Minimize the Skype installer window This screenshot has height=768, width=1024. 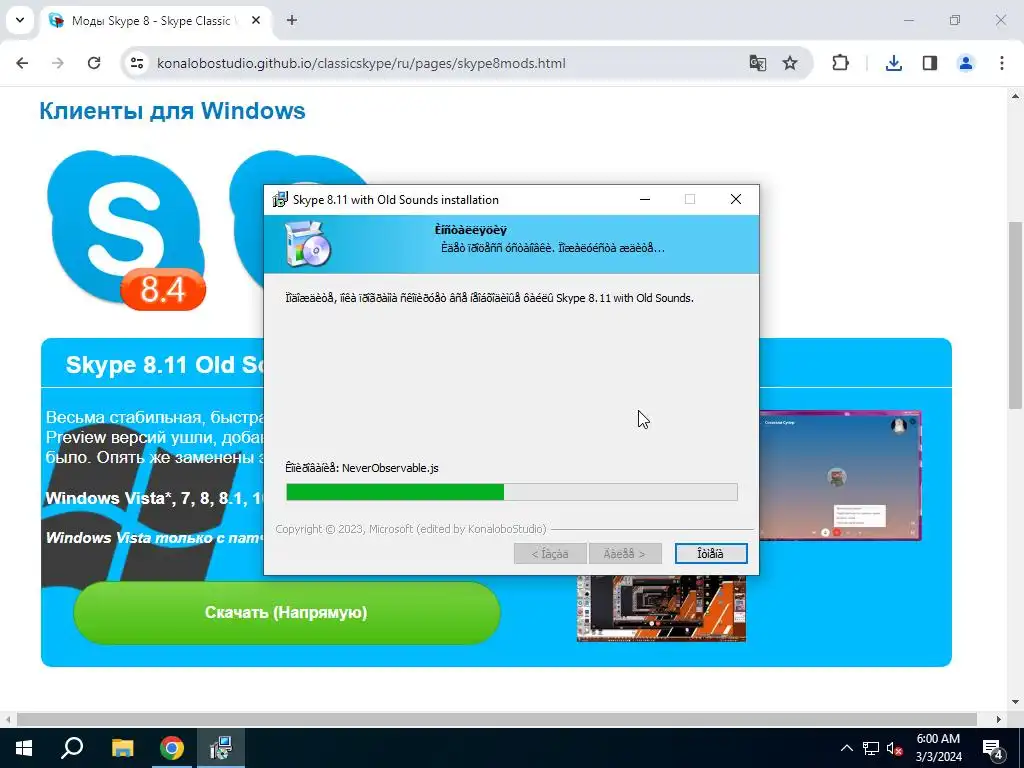[645, 199]
